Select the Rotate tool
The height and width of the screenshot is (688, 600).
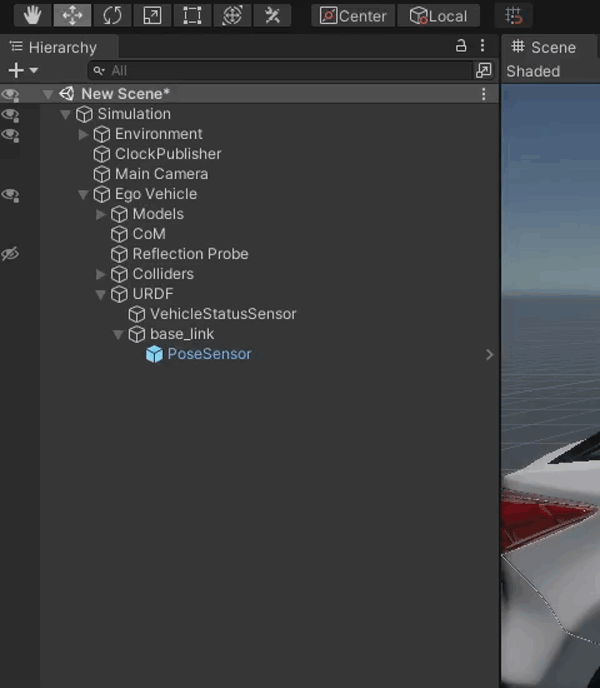(112, 16)
